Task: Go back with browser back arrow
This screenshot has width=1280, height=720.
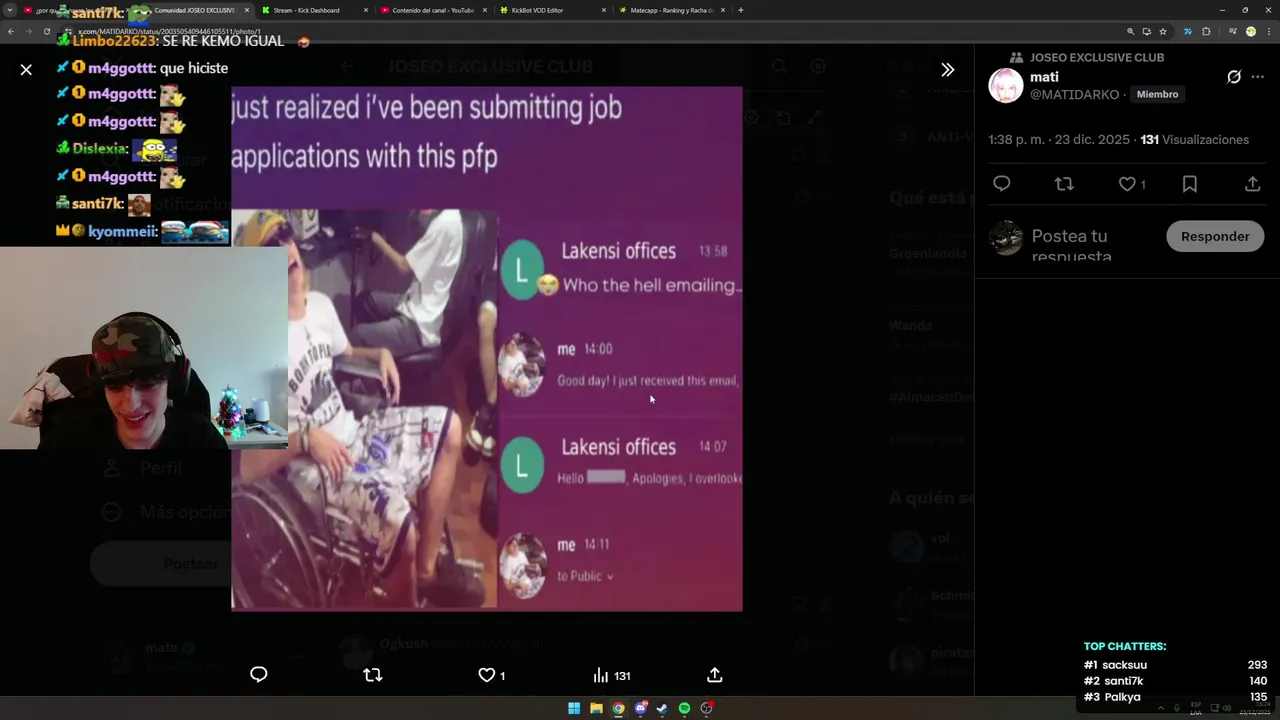Action: tap(11, 31)
